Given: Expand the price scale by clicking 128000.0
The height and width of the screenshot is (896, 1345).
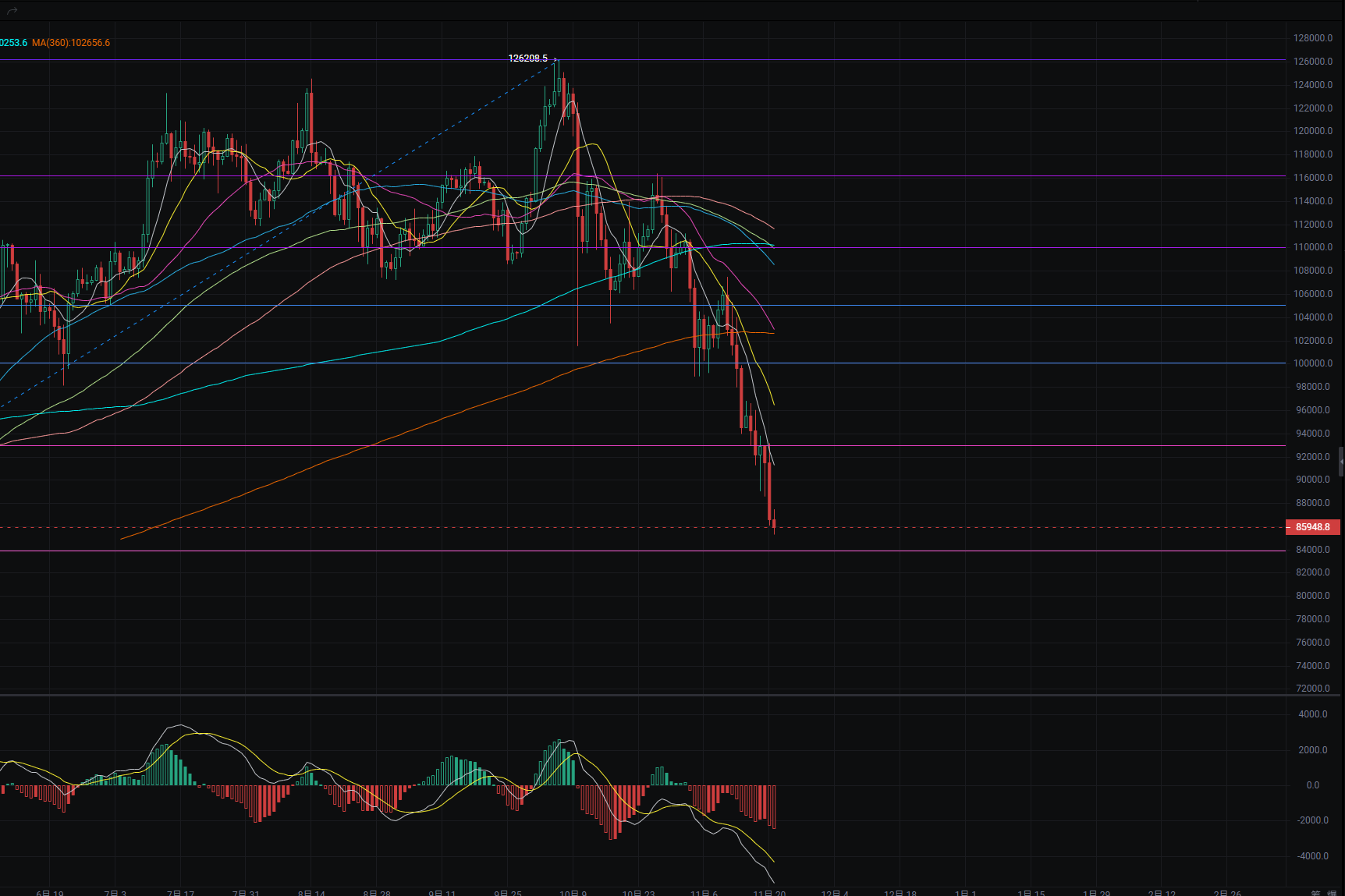Looking at the screenshot, I should (1312, 37).
